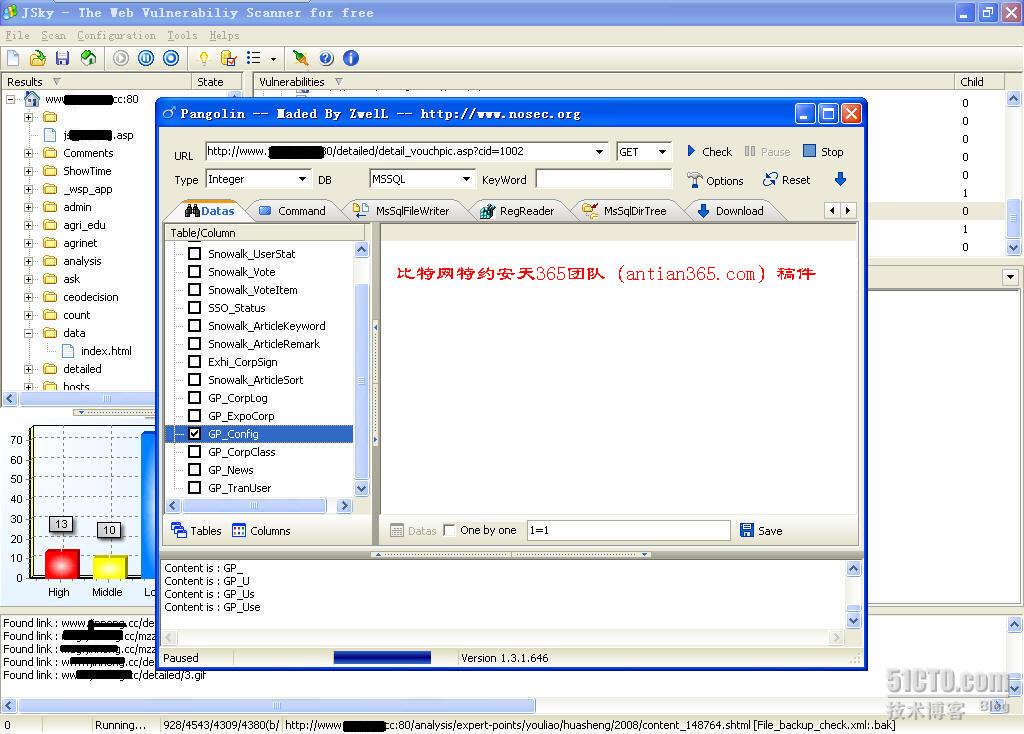Expand the admin folder node
The width and height of the screenshot is (1024, 734).
pos(29,208)
